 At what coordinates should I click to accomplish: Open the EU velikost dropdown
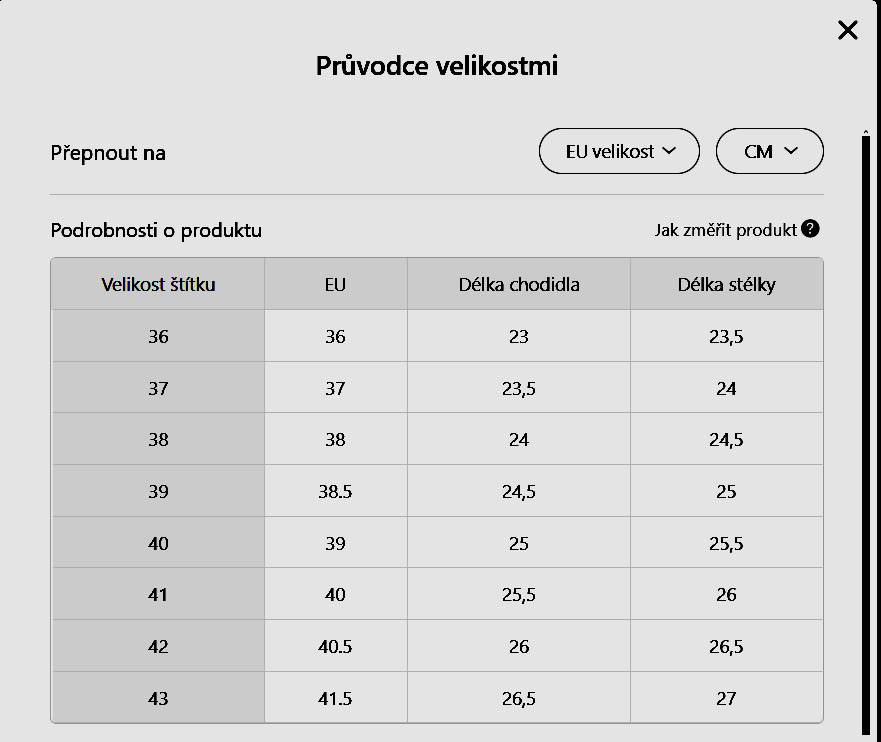click(x=619, y=152)
